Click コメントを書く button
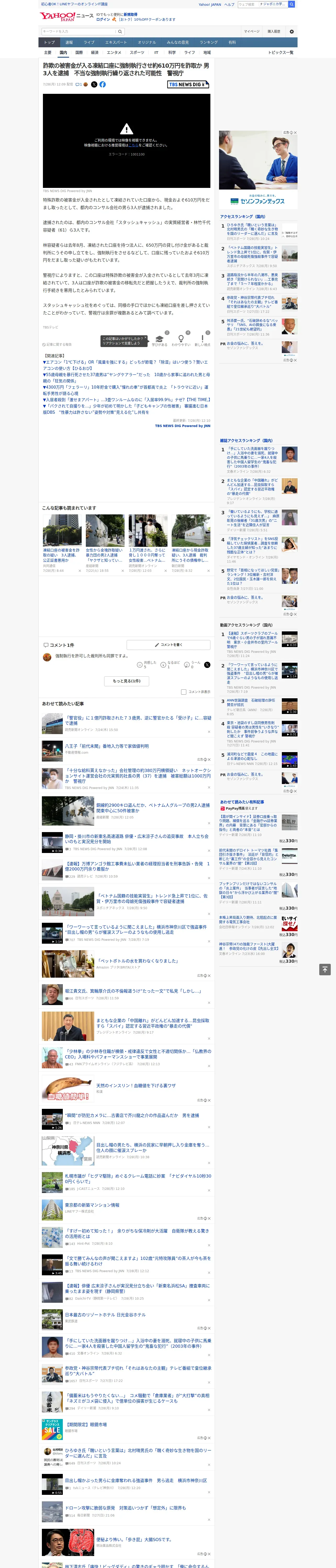 169,645
